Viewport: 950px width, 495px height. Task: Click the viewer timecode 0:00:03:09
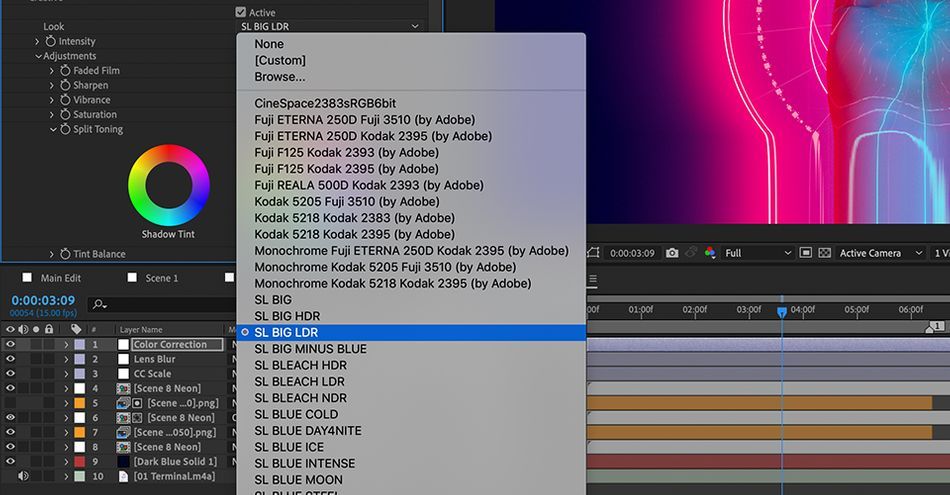(632, 253)
